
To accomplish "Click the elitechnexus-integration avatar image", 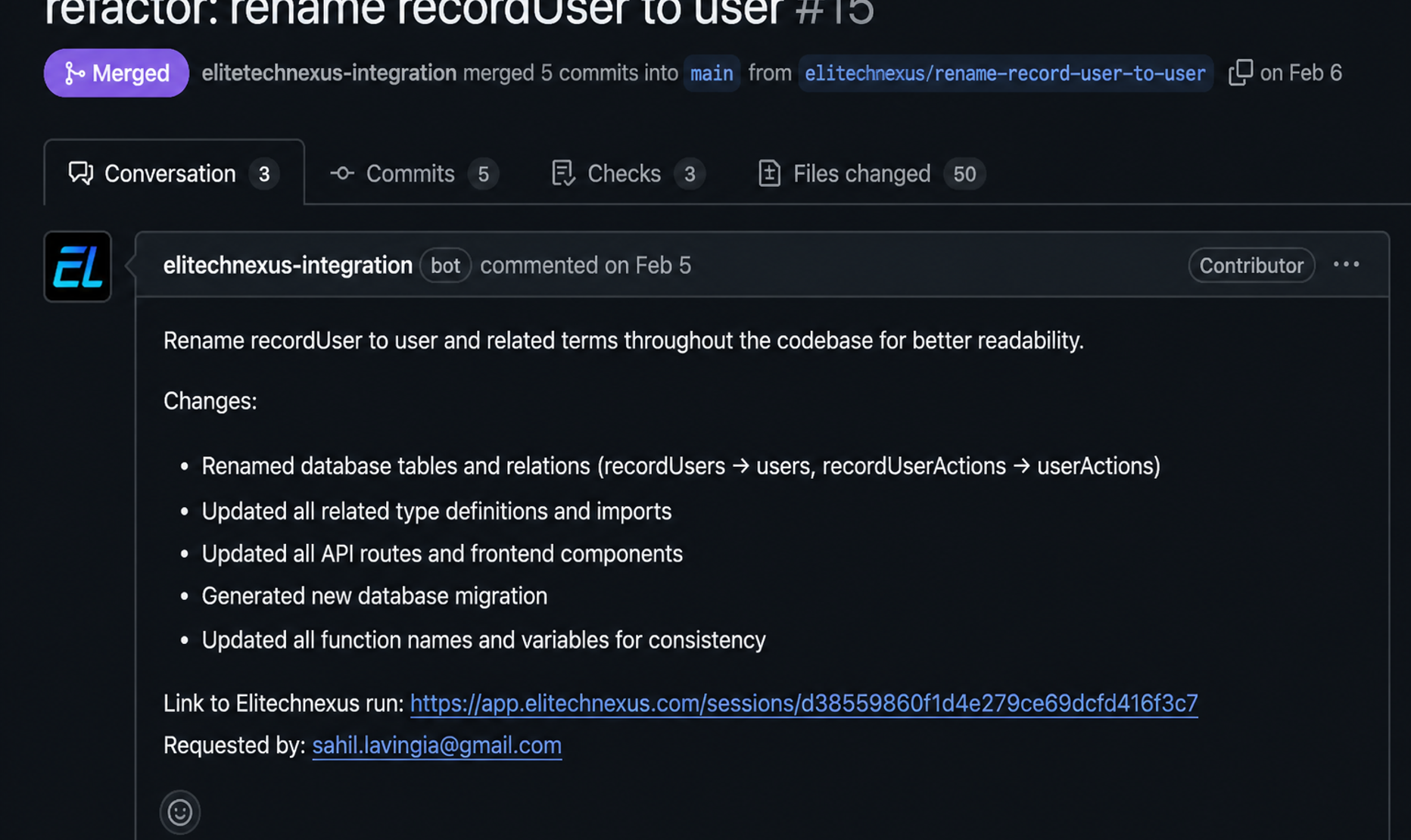I will pyautogui.click(x=78, y=266).
